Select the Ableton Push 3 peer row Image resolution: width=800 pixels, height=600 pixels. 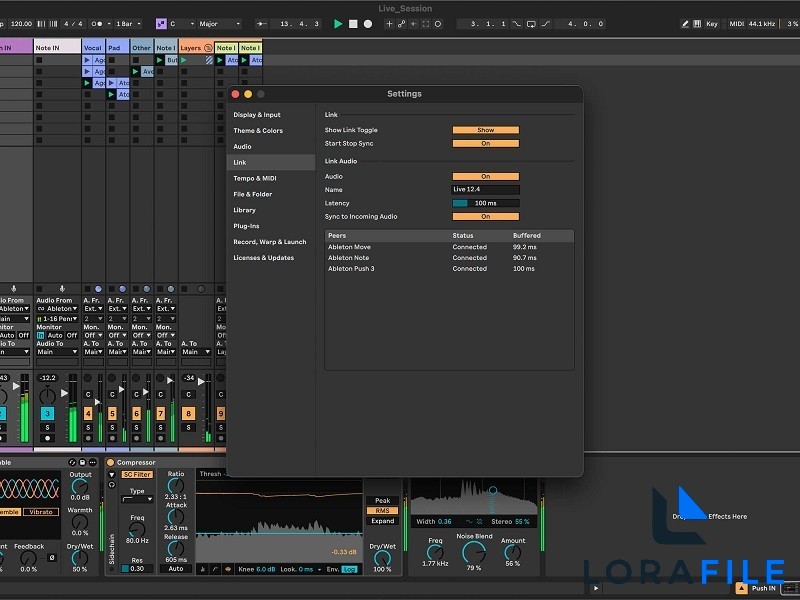point(449,268)
